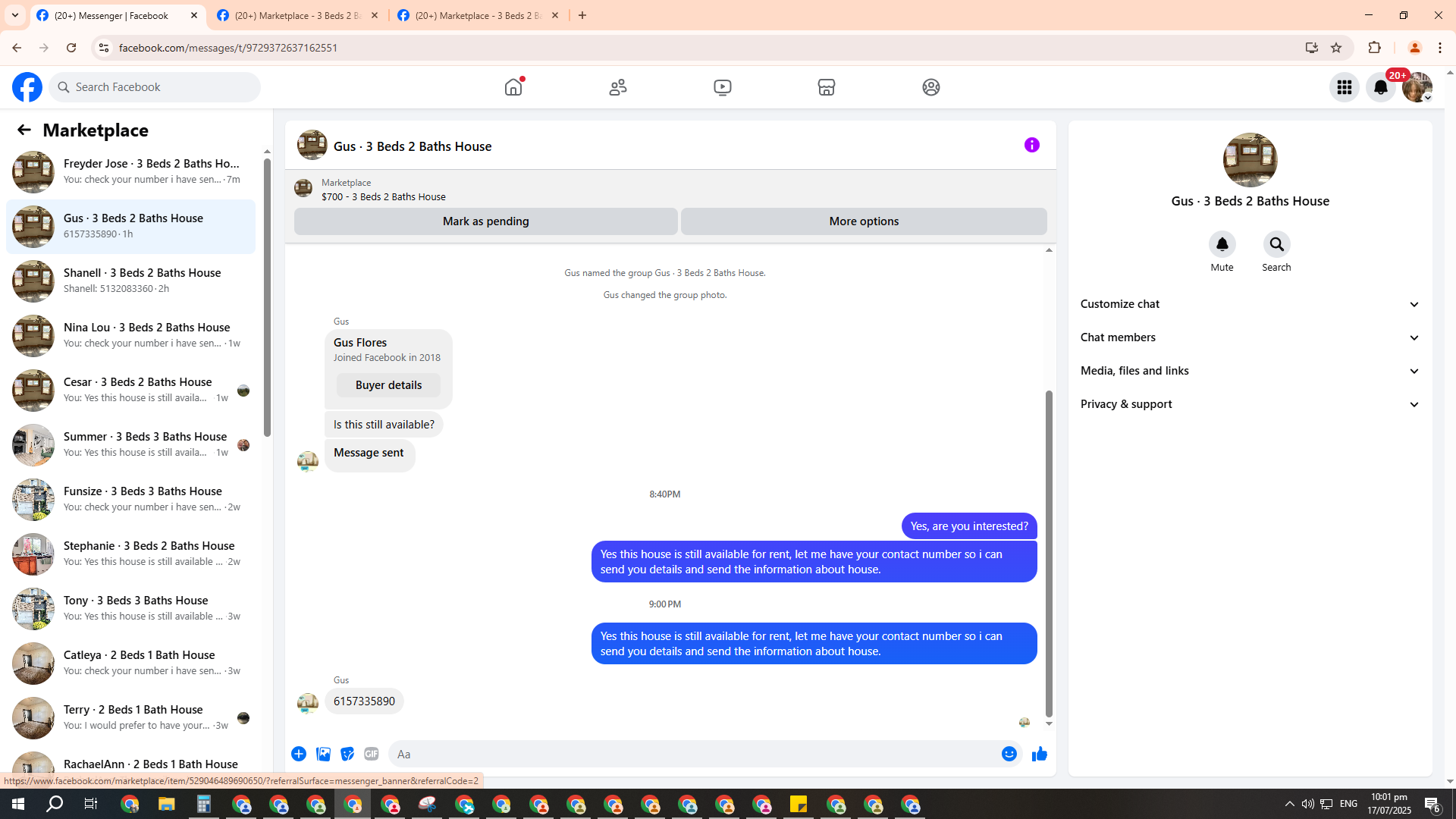Image resolution: width=1456 pixels, height=819 pixels.
Task: Show hidden system tray icons
Action: coord(1289,804)
